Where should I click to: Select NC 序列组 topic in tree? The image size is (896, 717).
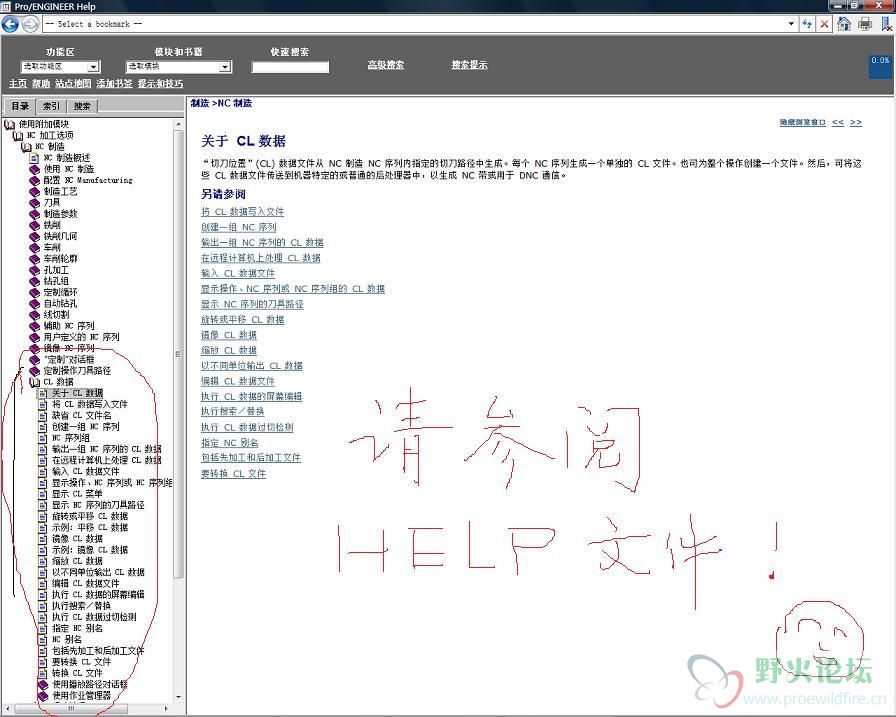(x=71, y=438)
